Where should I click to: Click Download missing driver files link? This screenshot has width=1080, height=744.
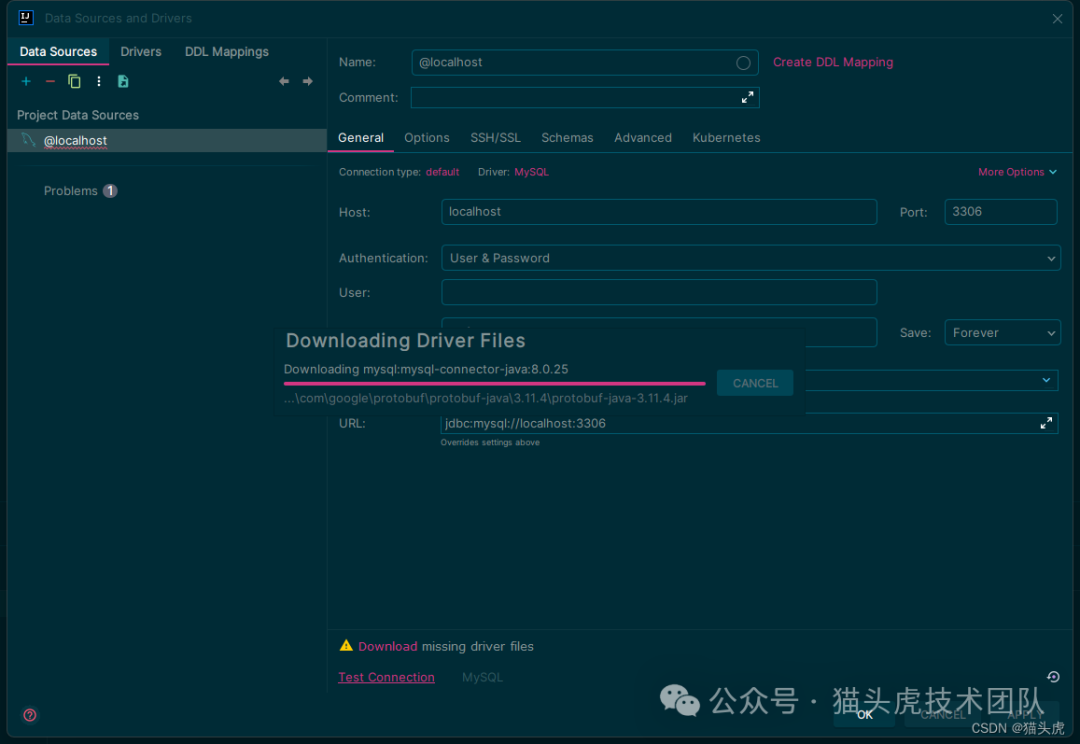387,646
